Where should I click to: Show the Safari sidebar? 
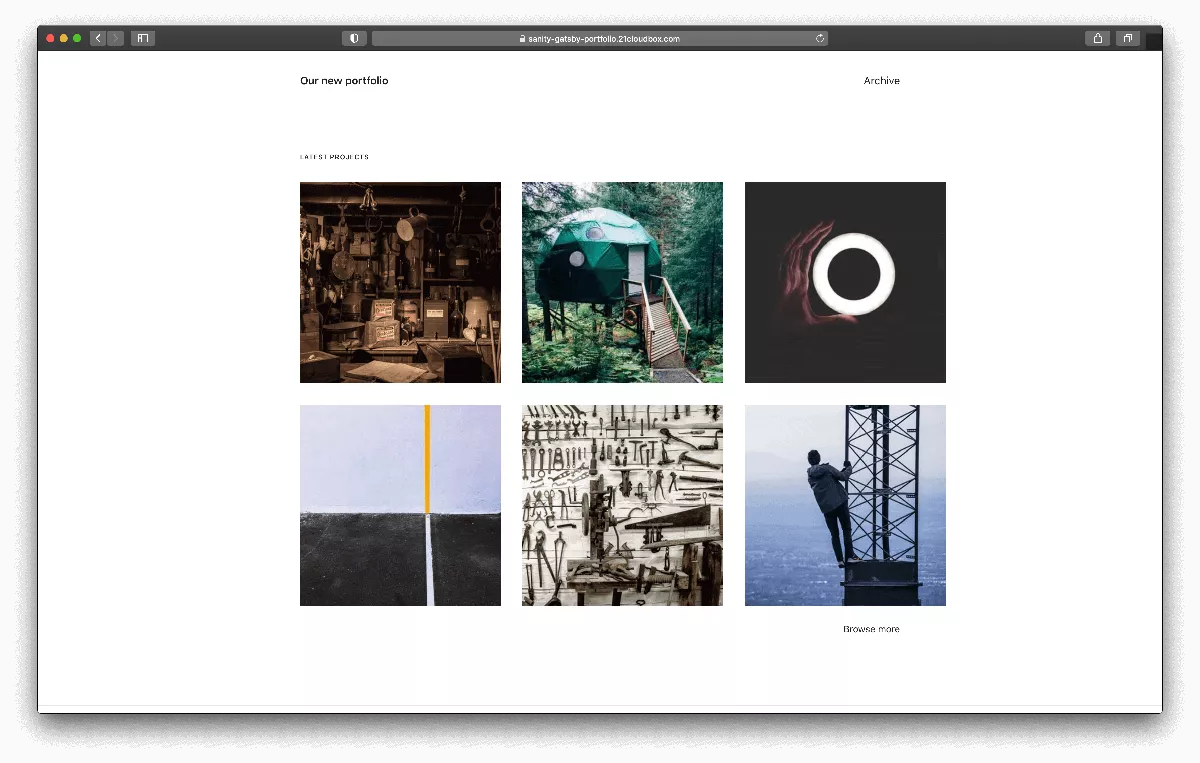tap(142, 39)
